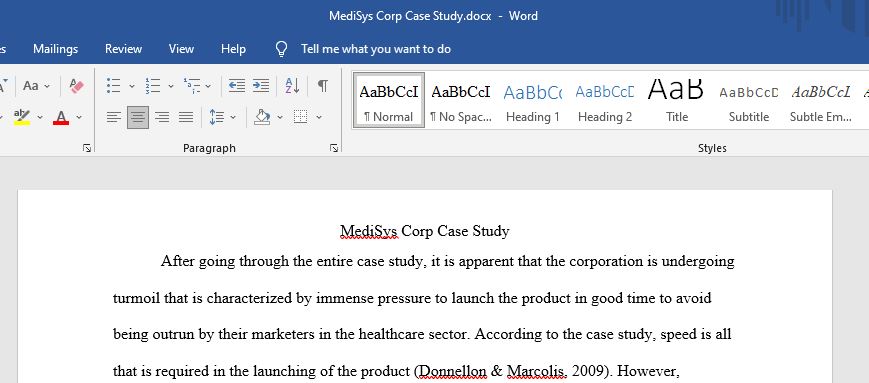This screenshot has width=869, height=383.
Task: Click Clear All Formatting eraser icon
Action: coord(76,86)
